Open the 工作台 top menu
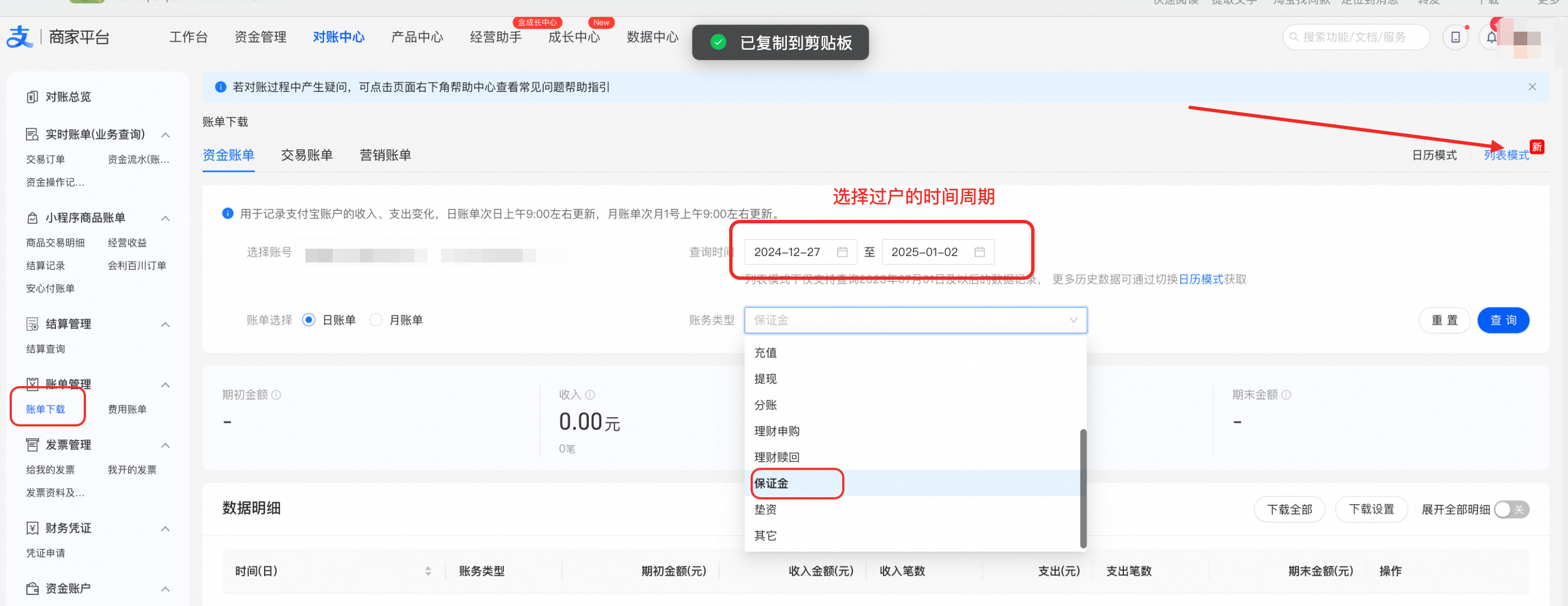The width and height of the screenshot is (1568, 606). 188,37
